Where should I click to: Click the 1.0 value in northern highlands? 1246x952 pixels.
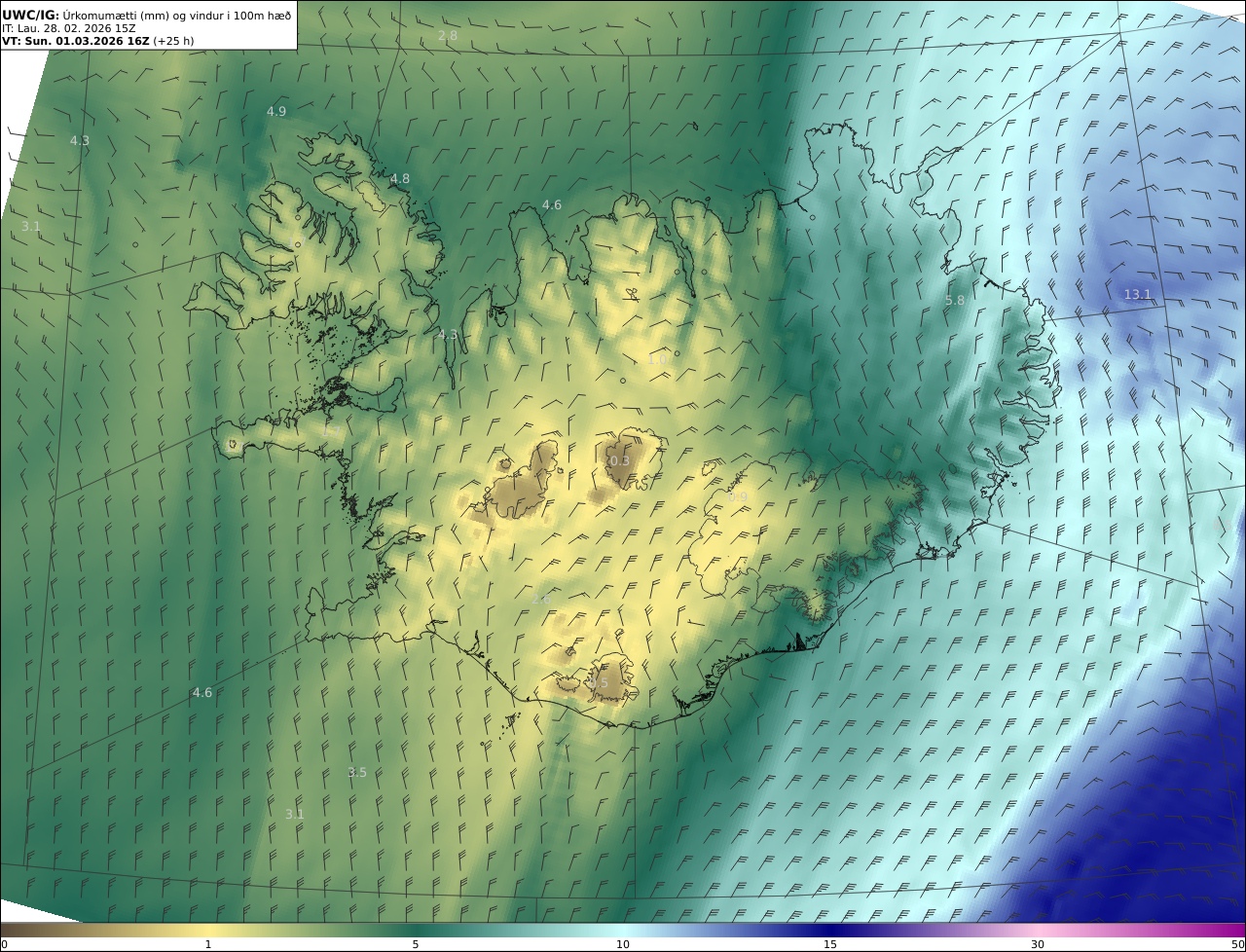click(658, 359)
